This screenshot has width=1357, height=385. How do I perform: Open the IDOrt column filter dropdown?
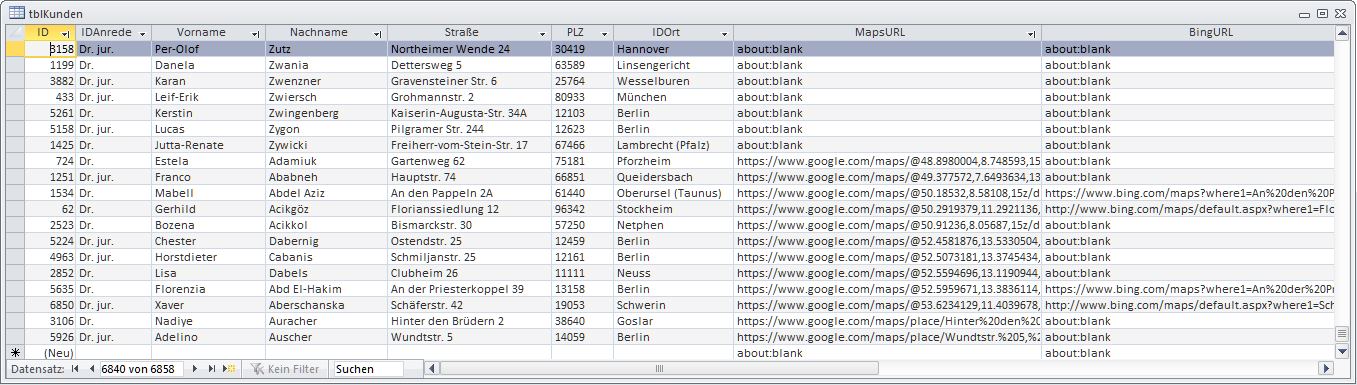coord(725,34)
